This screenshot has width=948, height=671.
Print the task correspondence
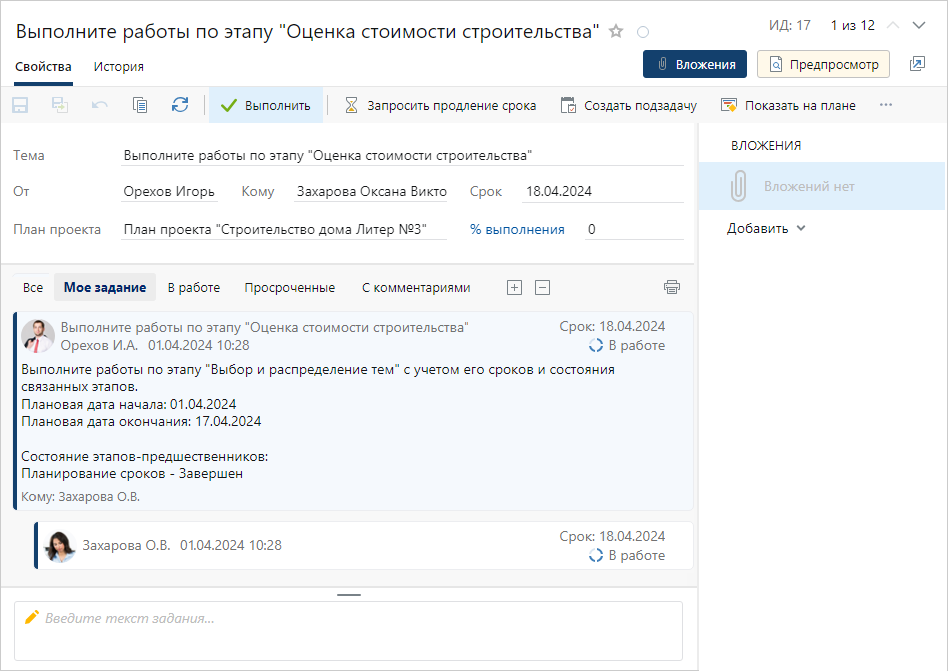pos(672,287)
